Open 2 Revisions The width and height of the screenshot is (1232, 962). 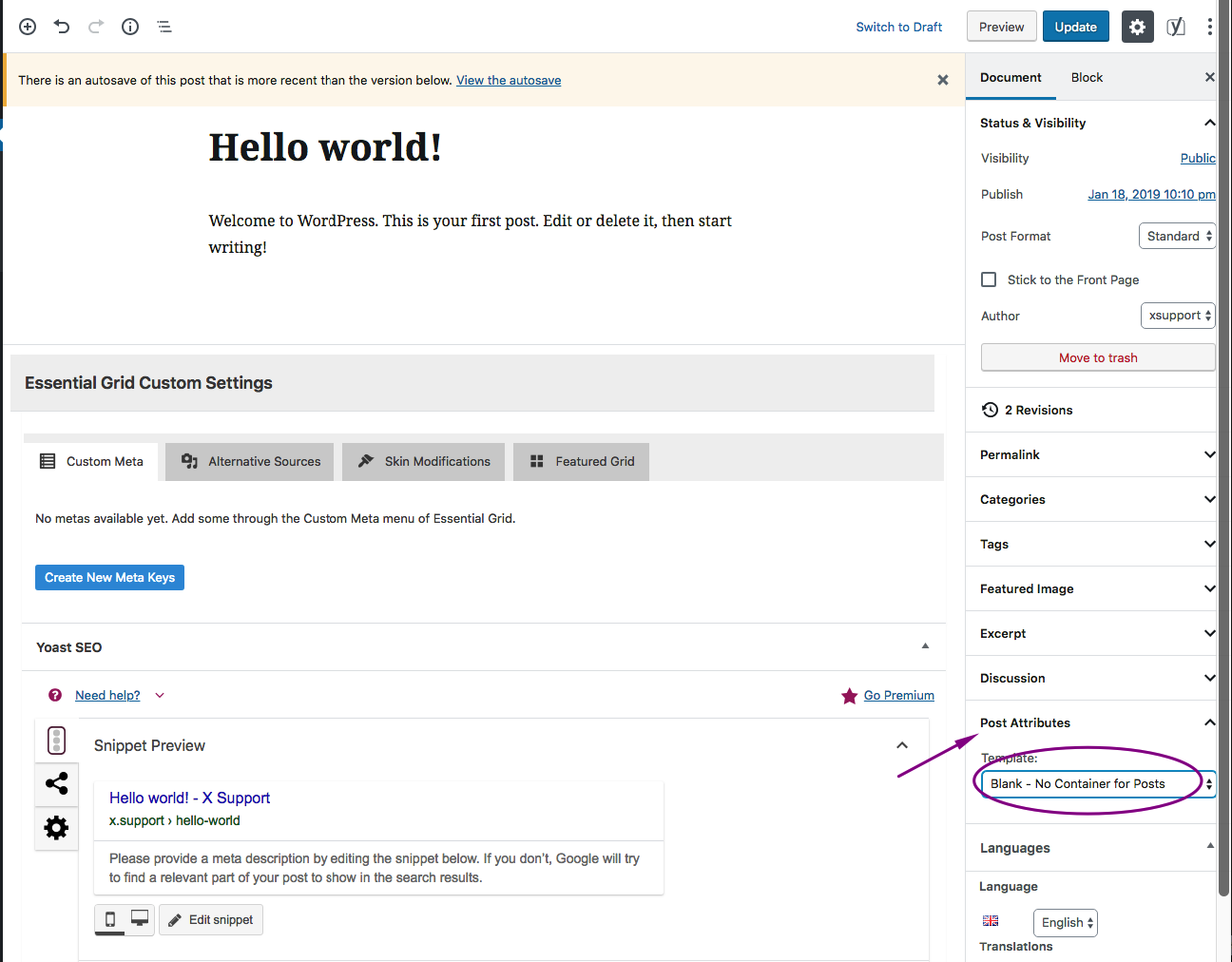coord(1038,410)
